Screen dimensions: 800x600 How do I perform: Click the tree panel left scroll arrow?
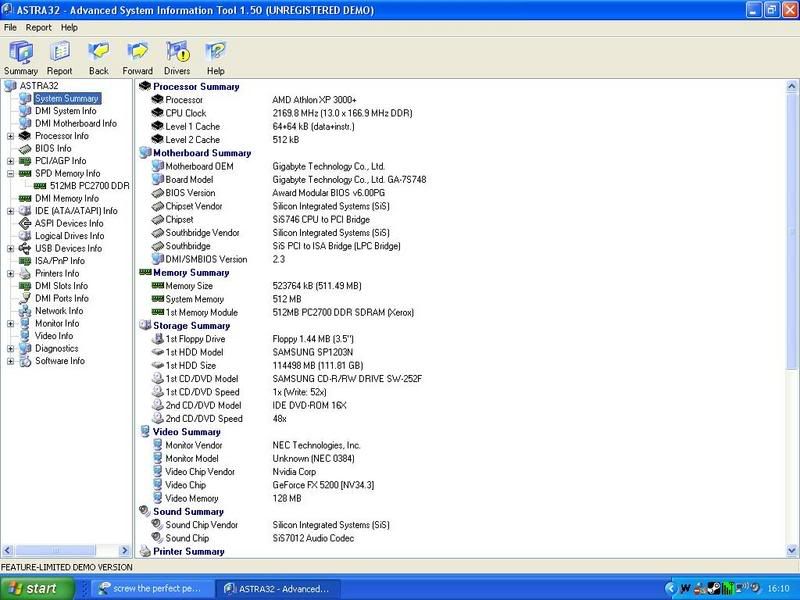[x=8, y=551]
